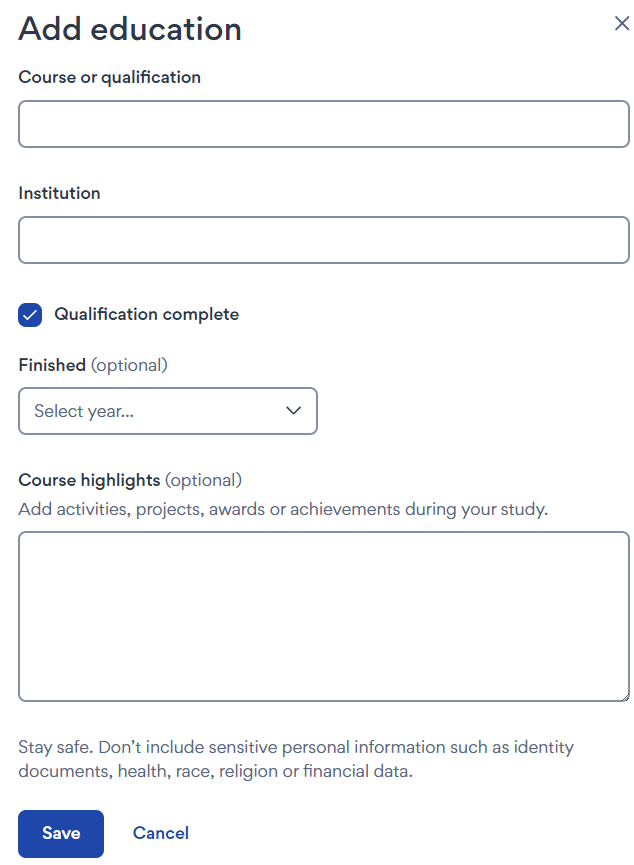
Task: Click inside the Course highlights text area
Action: 323,615
